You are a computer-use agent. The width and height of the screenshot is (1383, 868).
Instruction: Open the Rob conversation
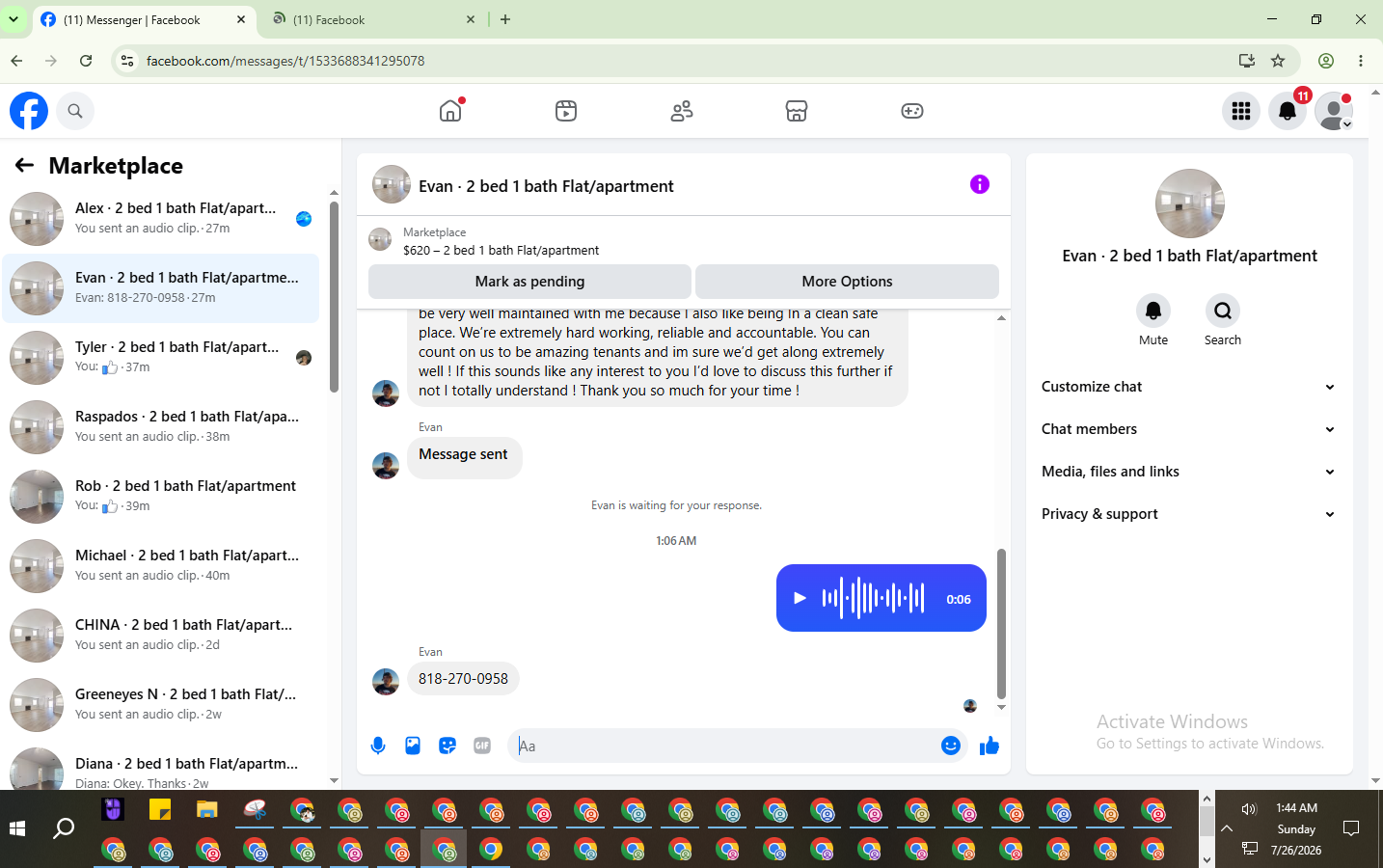(x=161, y=497)
